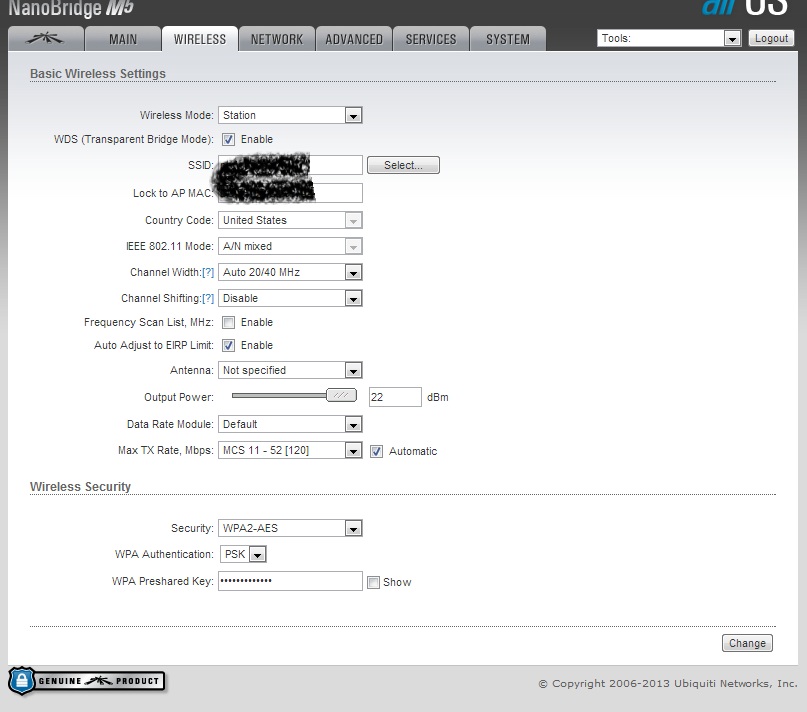Toggle the Automatic TX rate checkbox
The height and width of the screenshot is (712, 807).
(x=377, y=451)
